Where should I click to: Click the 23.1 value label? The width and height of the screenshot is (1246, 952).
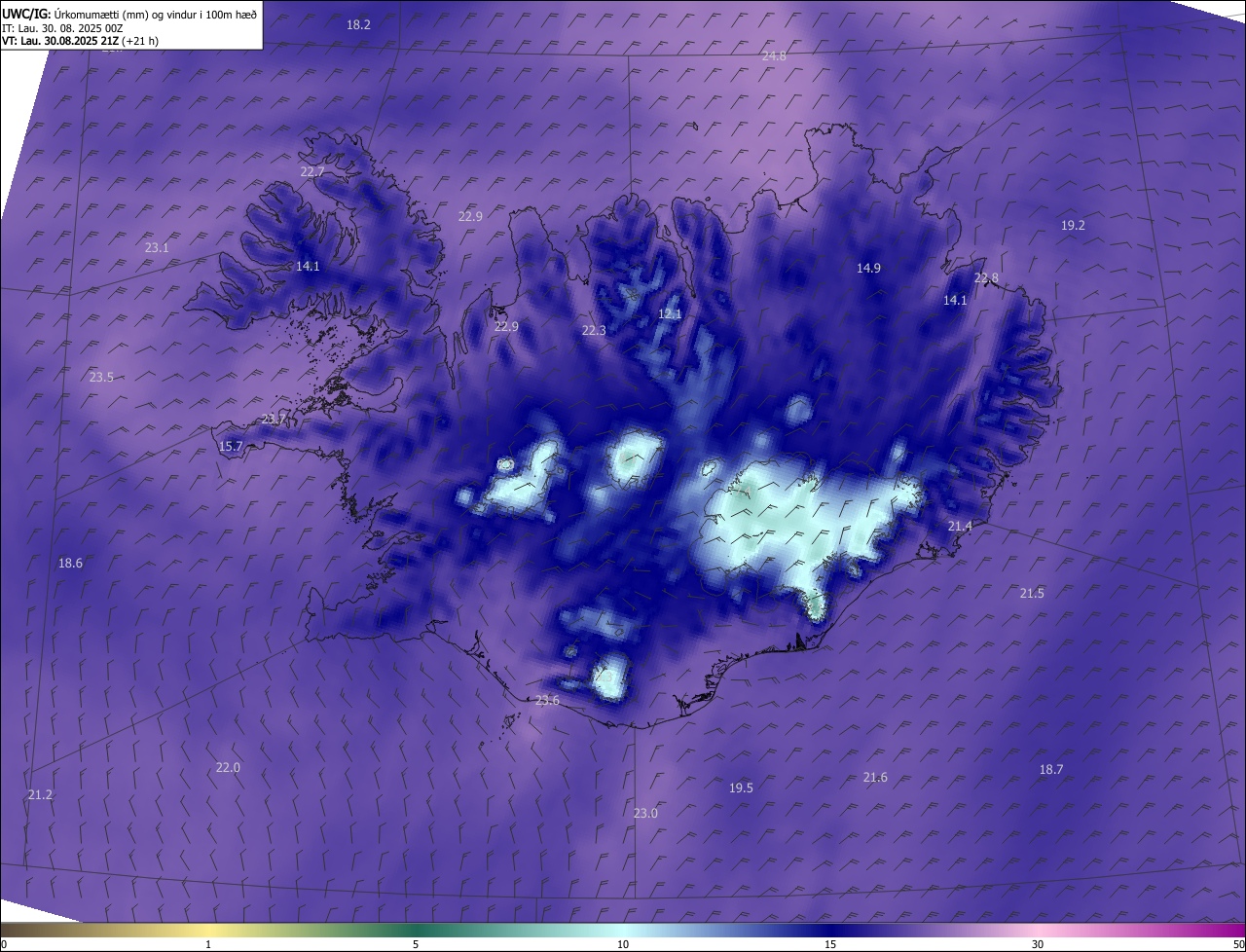coord(157,248)
